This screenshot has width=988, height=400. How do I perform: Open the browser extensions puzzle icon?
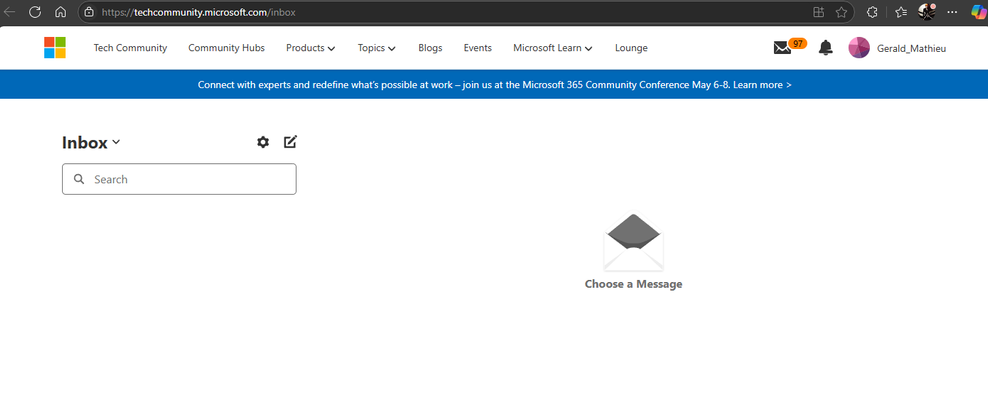(873, 12)
